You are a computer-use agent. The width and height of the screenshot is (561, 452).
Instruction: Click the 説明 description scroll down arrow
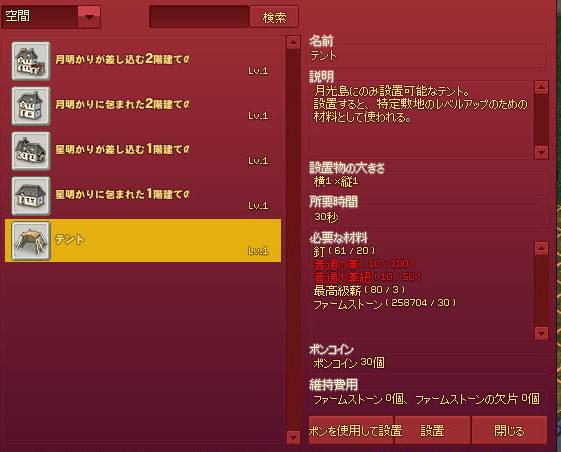[541, 152]
